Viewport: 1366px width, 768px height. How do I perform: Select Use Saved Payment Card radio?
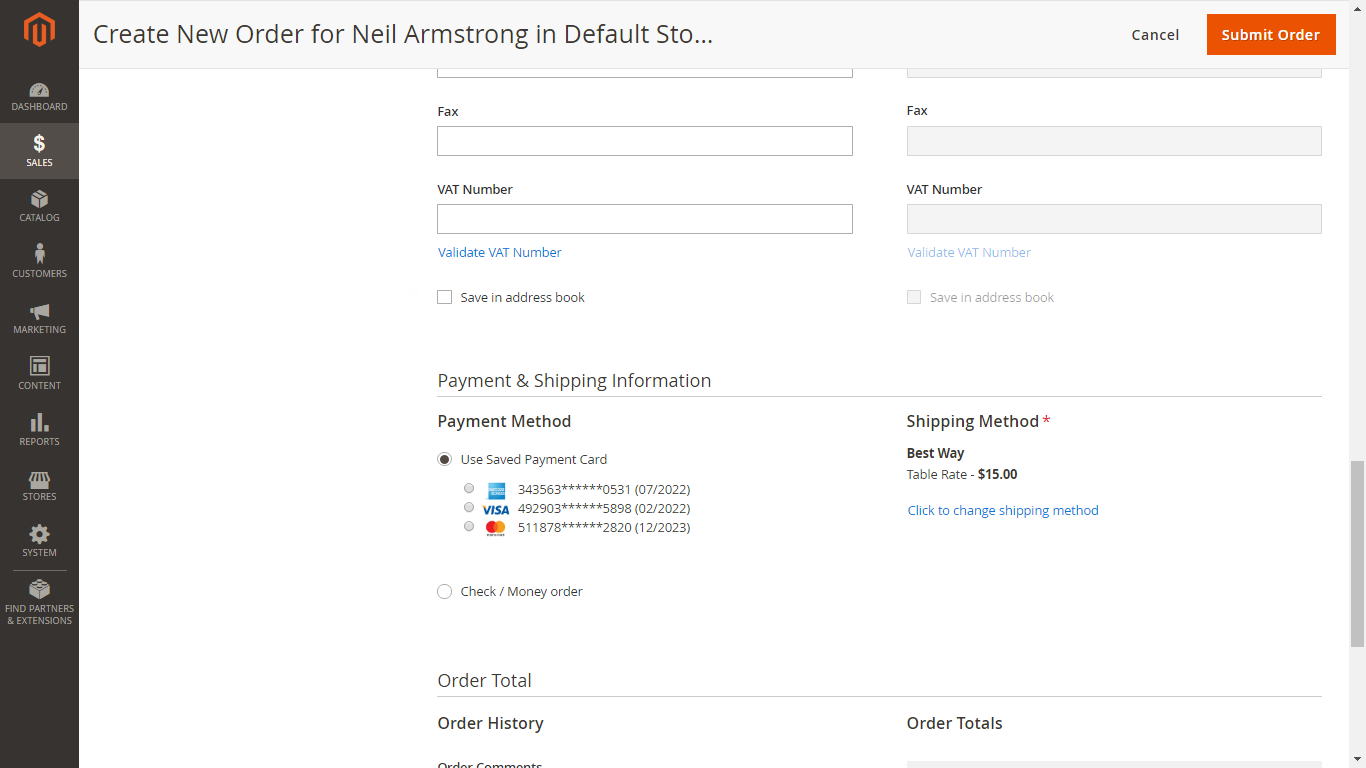tap(445, 459)
